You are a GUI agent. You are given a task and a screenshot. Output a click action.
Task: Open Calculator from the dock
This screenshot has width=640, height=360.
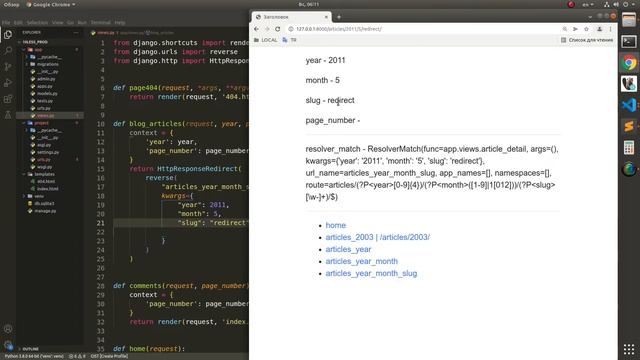(629, 147)
